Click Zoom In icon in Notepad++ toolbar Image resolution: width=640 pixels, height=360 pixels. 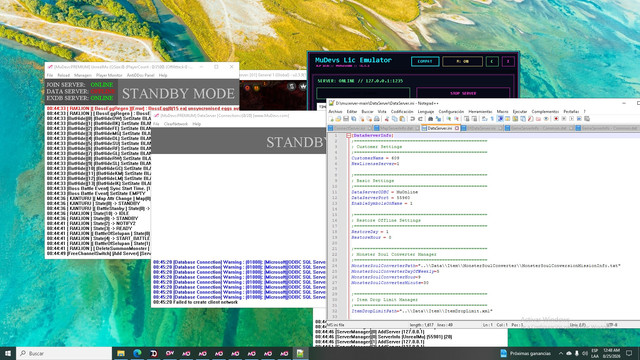click(x=448, y=119)
